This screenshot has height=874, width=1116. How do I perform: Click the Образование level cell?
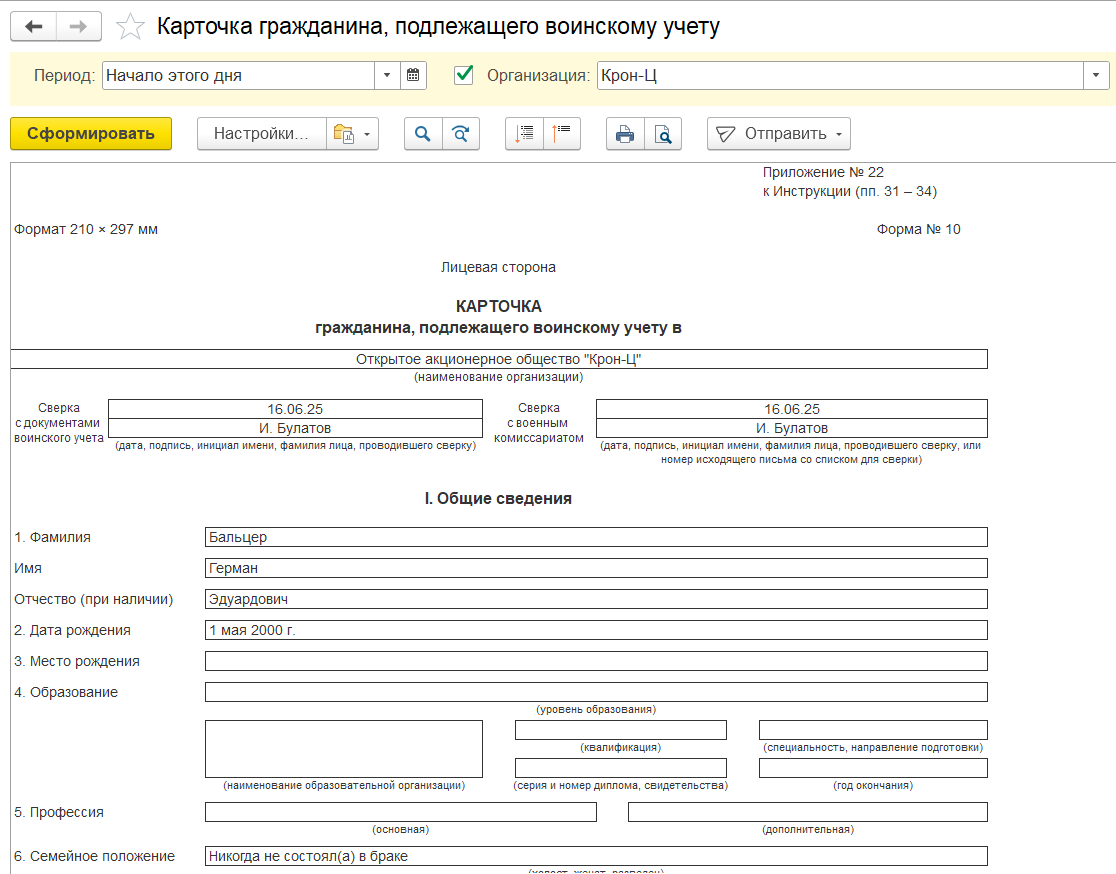click(x=596, y=692)
